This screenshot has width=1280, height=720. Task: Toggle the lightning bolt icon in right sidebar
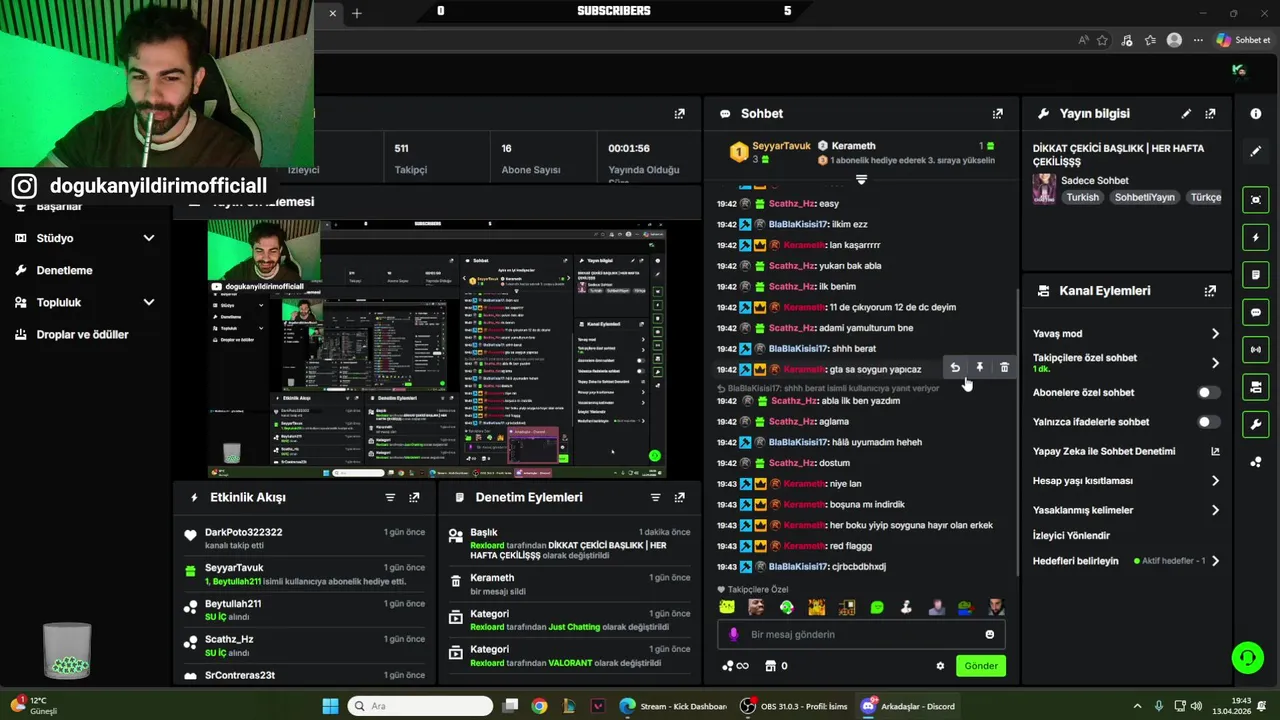1256,238
